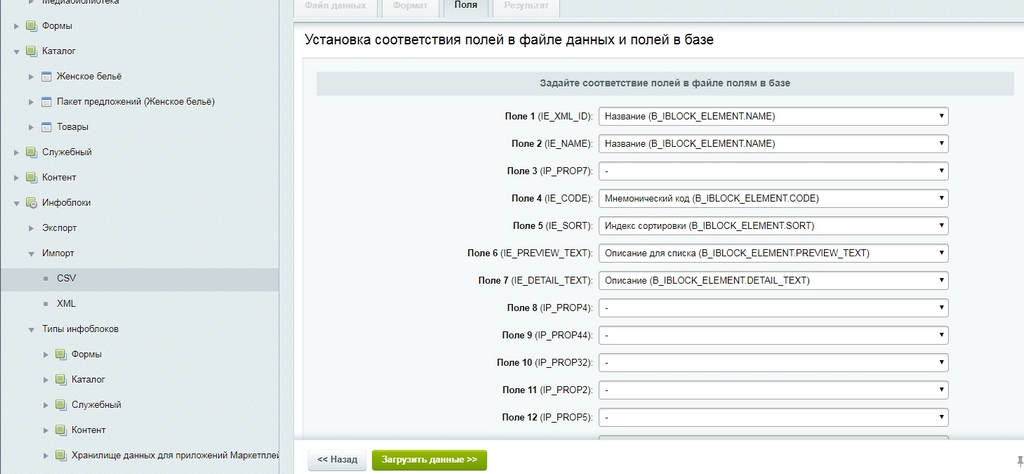Image resolution: width=1024 pixels, height=474 pixels.
Task: Open the Поле 4 (IE_CODE) dropdown
Action: pyautogui.click(x=773, y=198)
